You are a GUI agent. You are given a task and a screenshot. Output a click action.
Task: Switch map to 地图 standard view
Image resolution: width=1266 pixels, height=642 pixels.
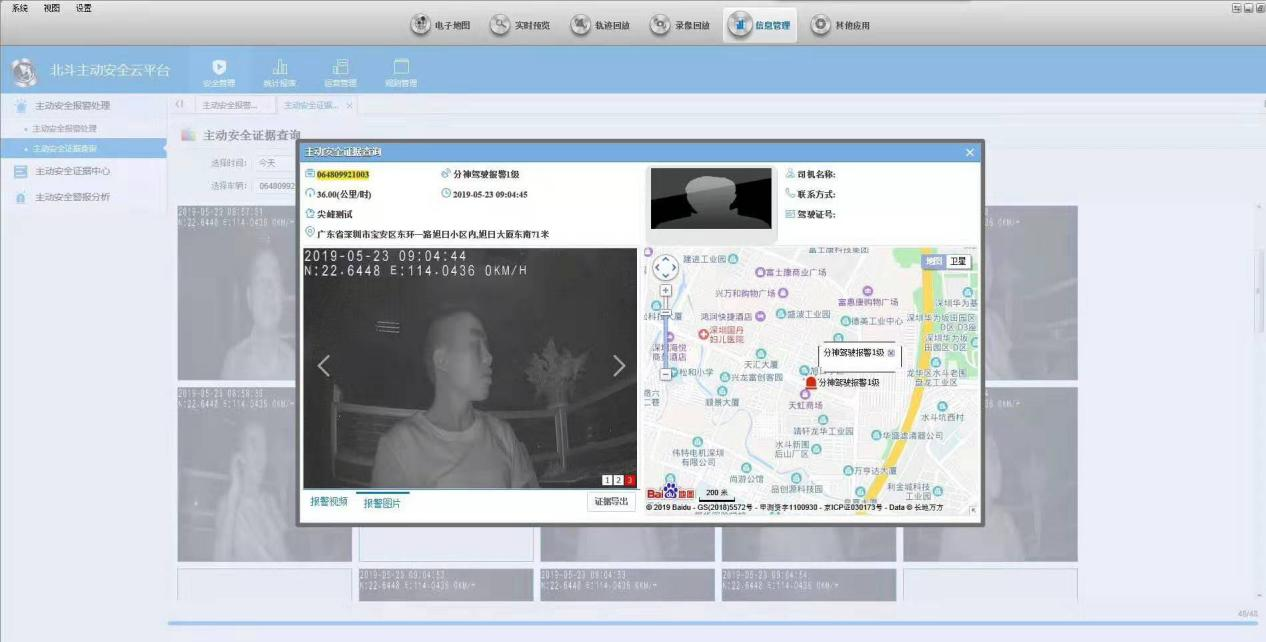pyautogui.click(x=933, y=261)
